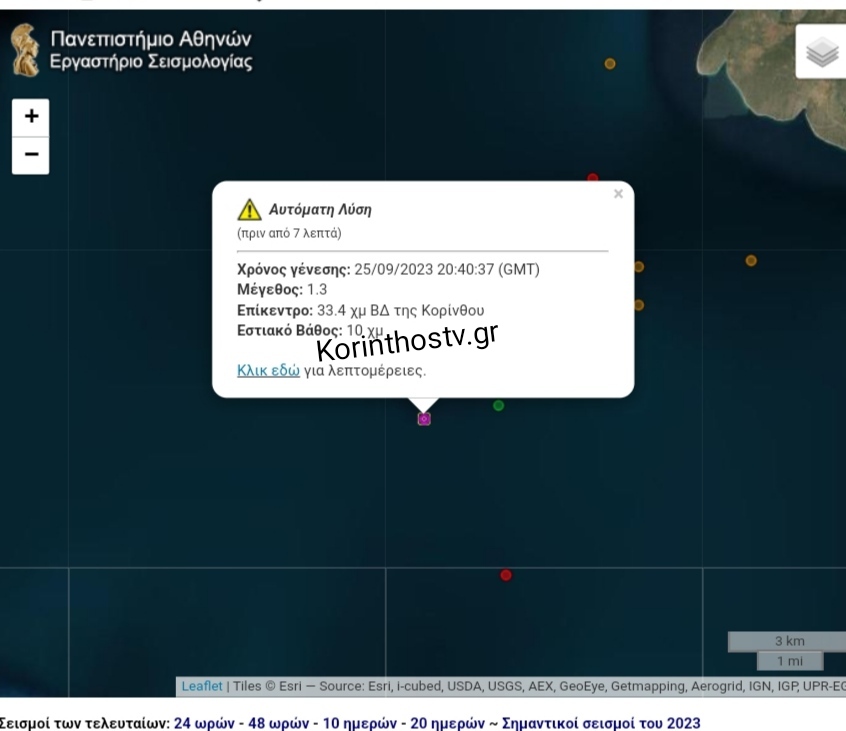Viewport: 846px width, 731px height.
Task: Open Σημαντικοί σεισμοί του 2023
Action: point(600,722)
